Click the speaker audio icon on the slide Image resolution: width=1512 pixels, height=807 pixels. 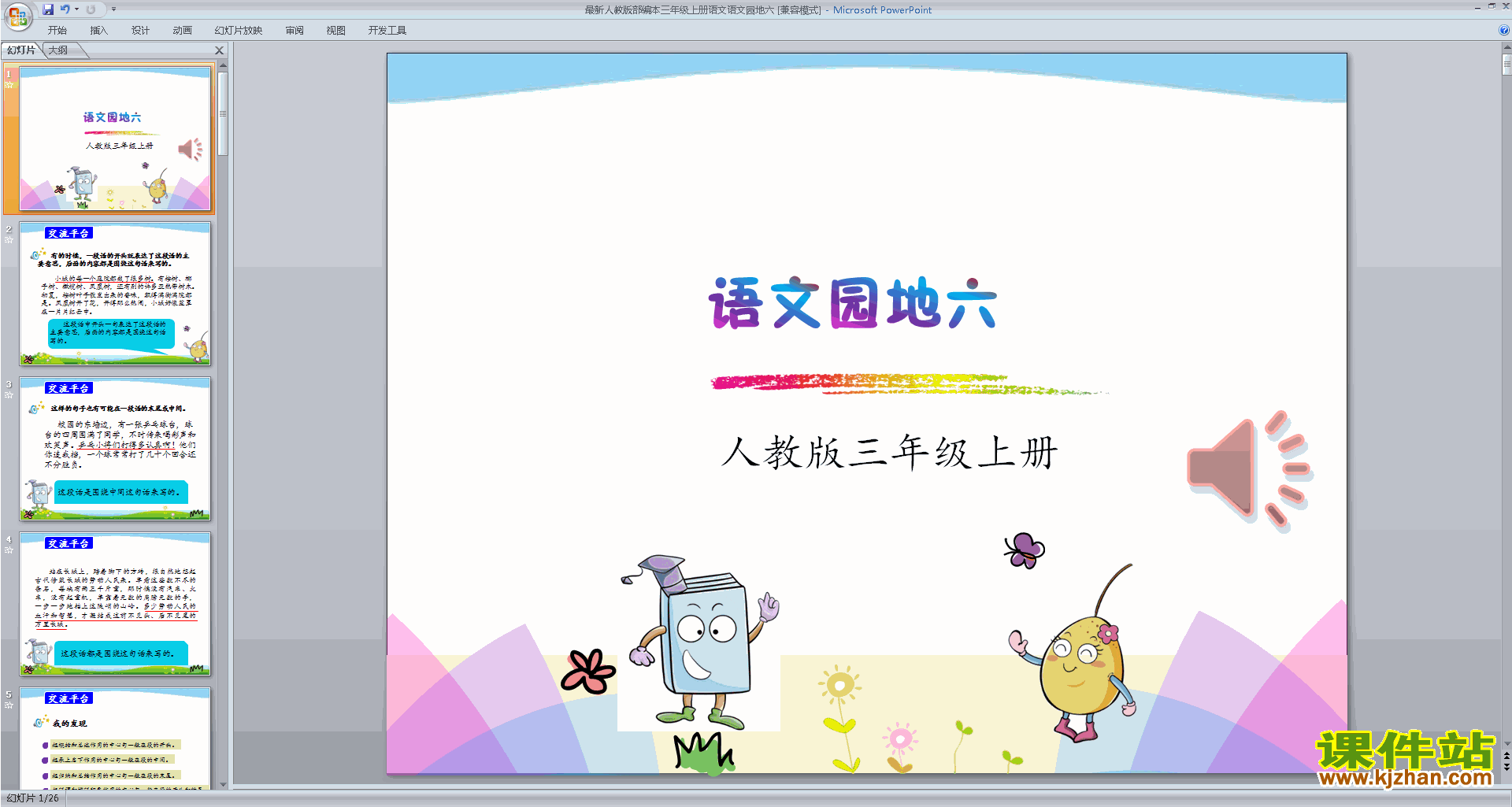click(x=1251, y=470)
